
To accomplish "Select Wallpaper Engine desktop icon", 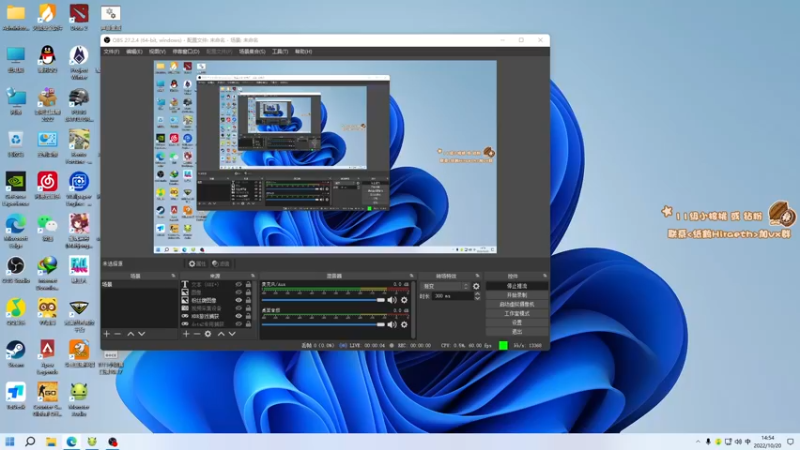I will point(79,188).
